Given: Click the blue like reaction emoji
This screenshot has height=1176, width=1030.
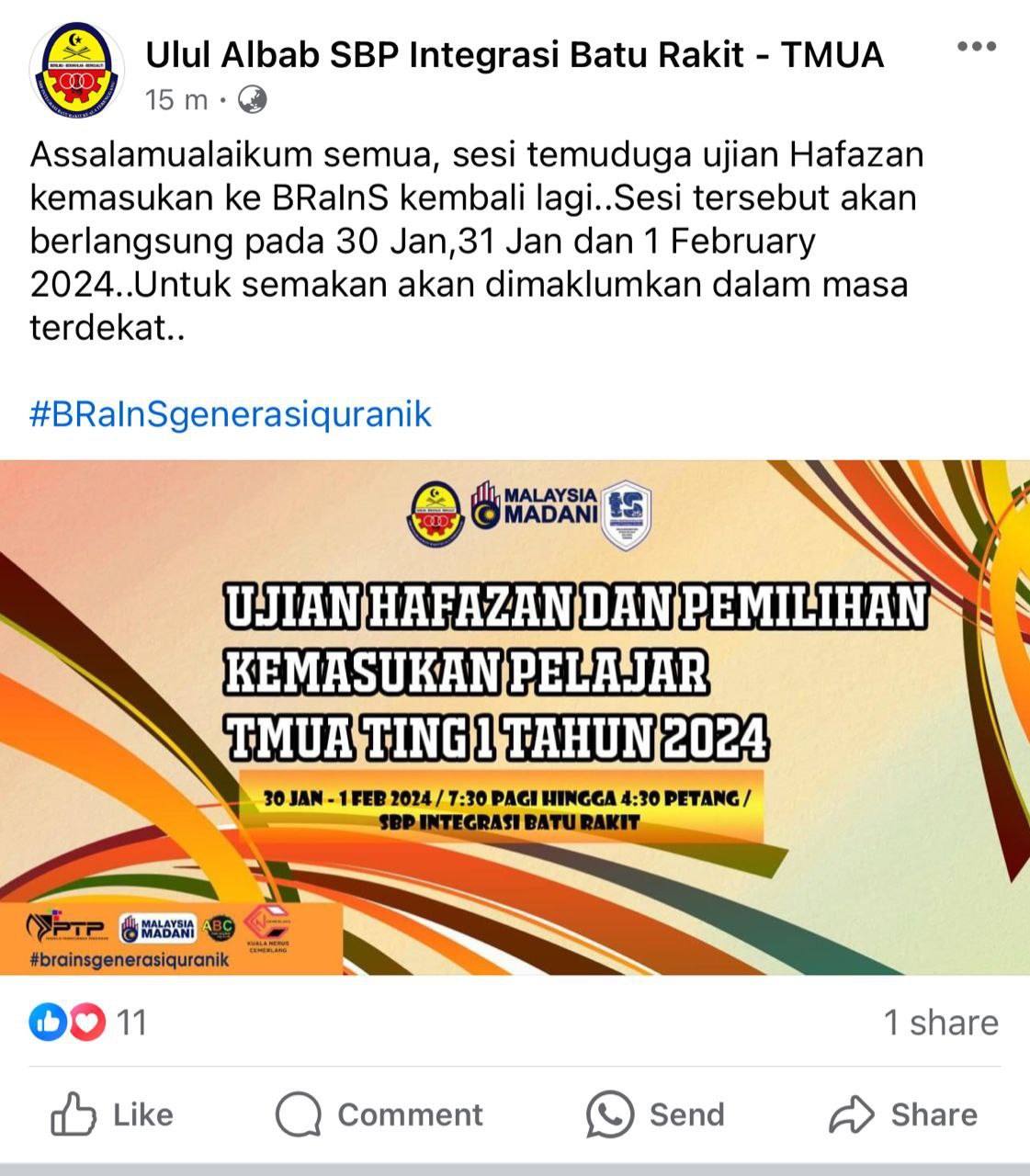Looking at the screenshot, I should 48,1022.
